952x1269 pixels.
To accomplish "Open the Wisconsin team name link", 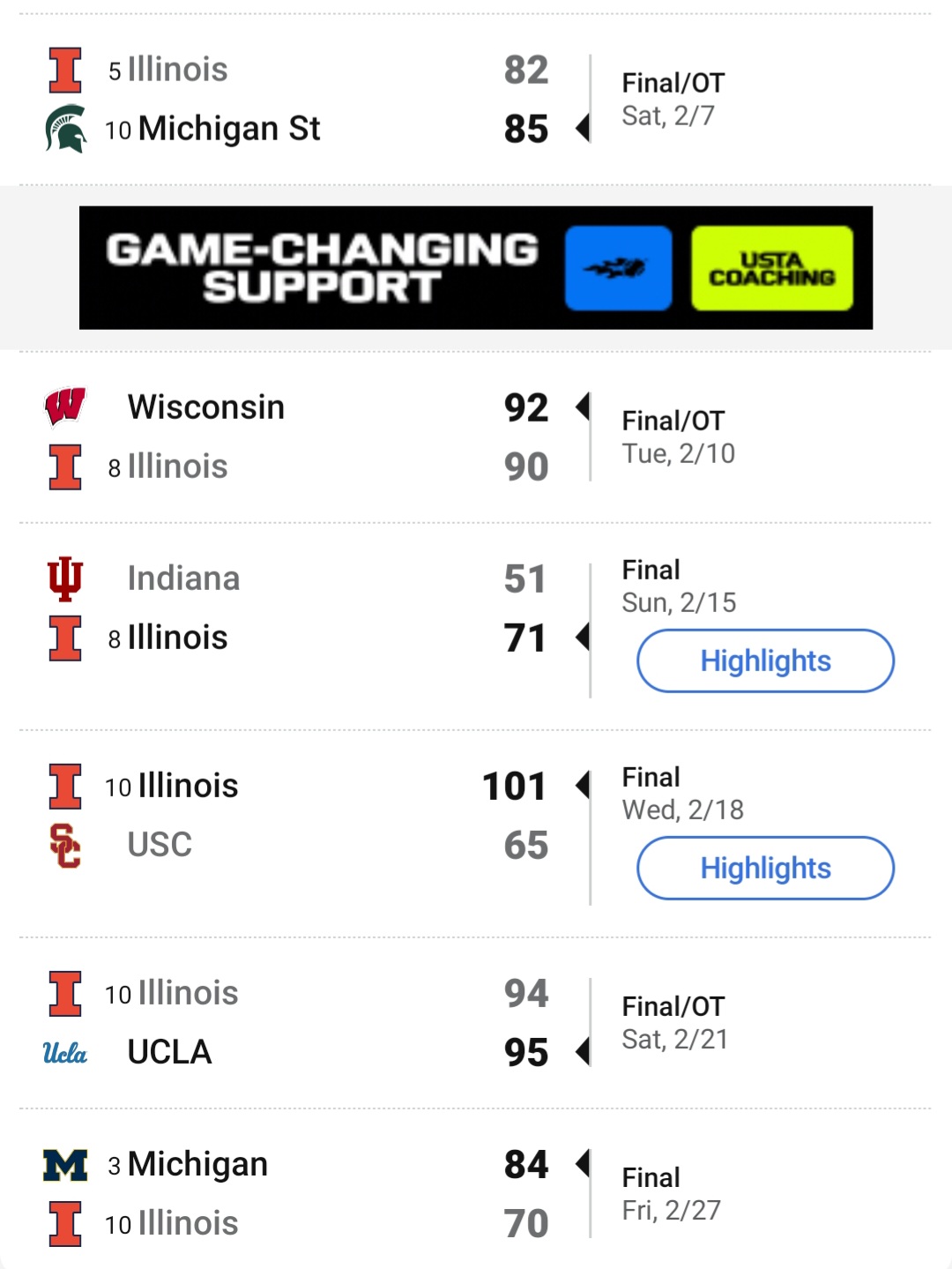I will (206, 407).
